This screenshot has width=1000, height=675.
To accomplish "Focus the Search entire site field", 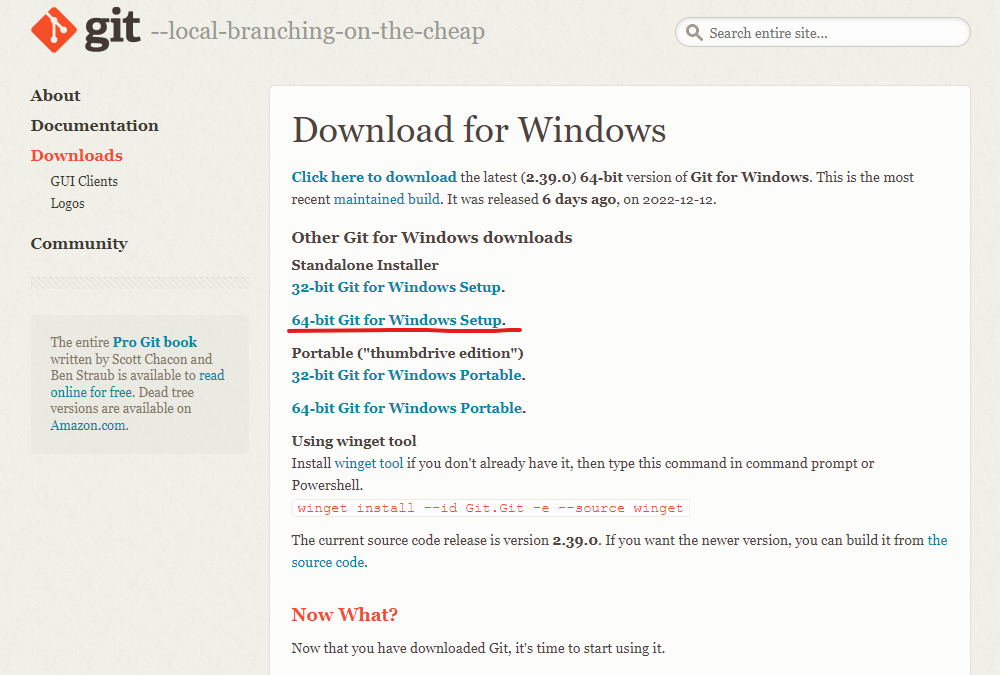I will pyautogui.click(x=823, y=33).
